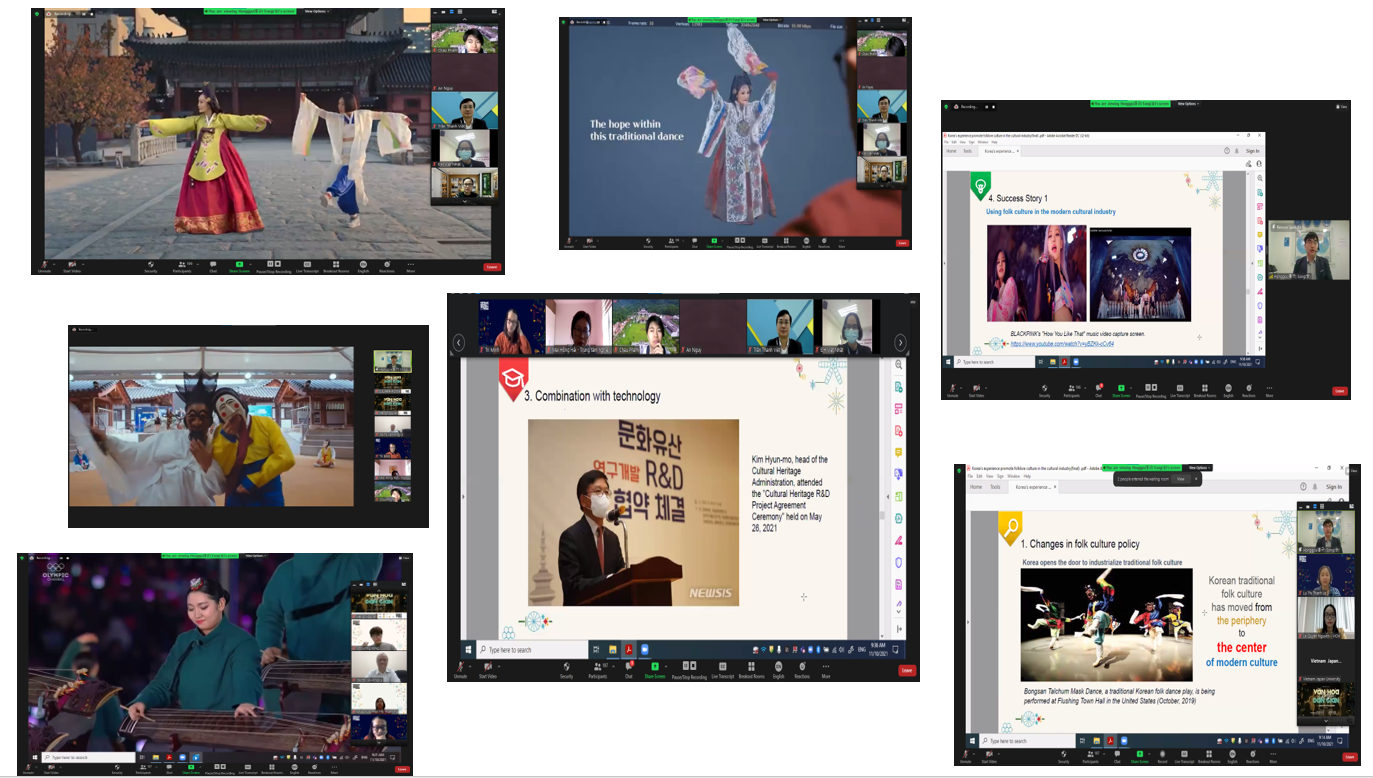1373x778 pixels.
Task: Toggle Start Video in the Combination with technology window
Action: point(487,671)
